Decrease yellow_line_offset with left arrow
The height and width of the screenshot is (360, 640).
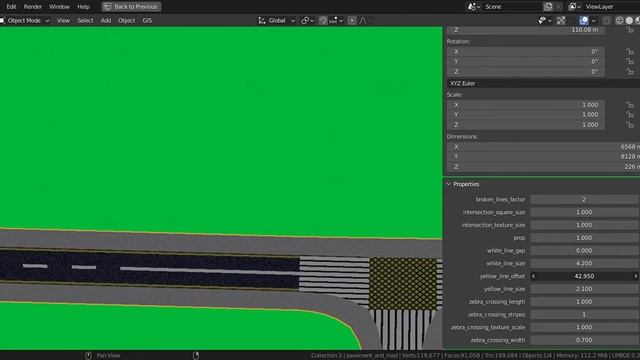[x=533, y=276]
